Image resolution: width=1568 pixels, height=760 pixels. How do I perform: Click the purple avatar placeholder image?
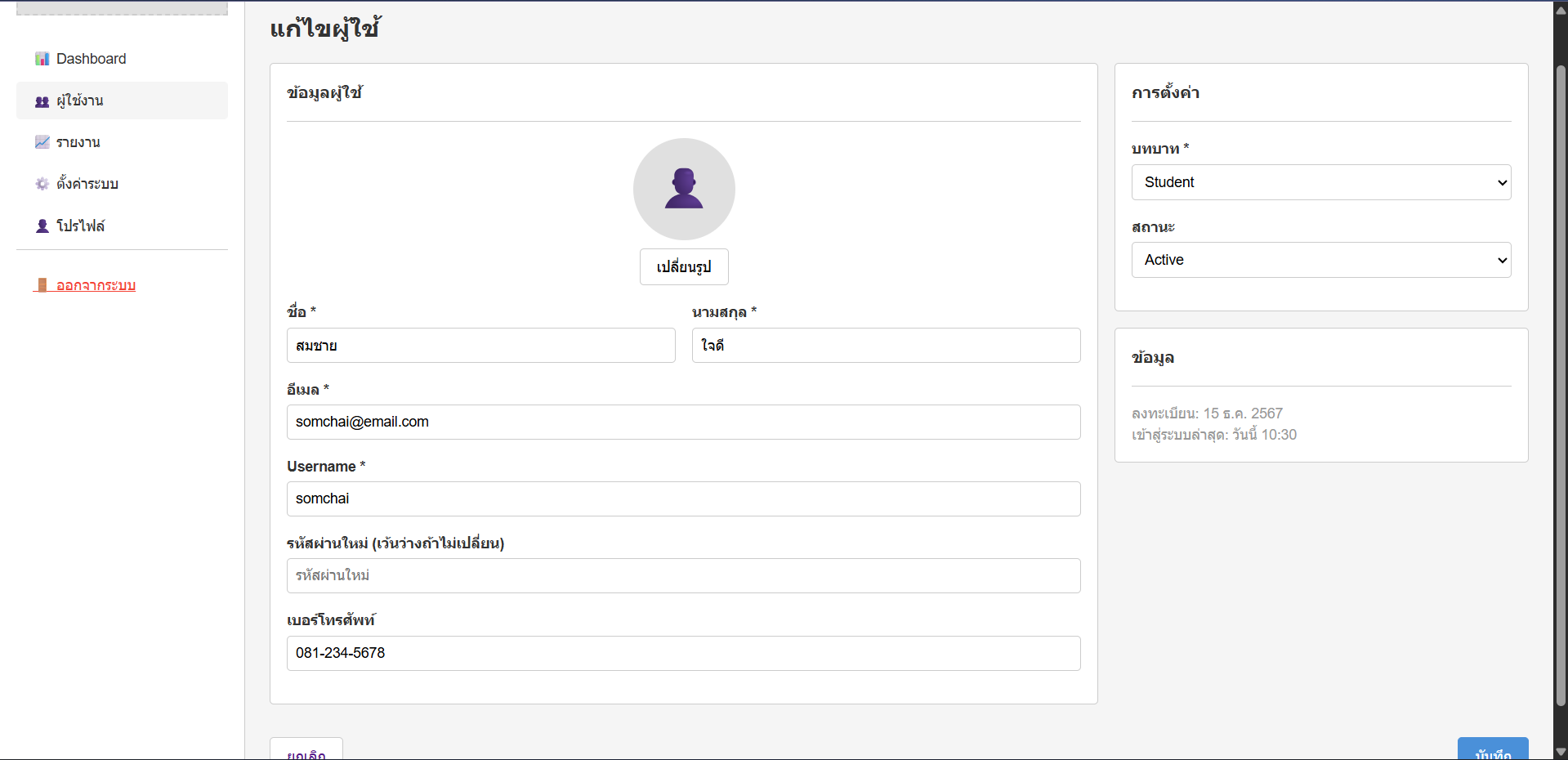[684, 189]
